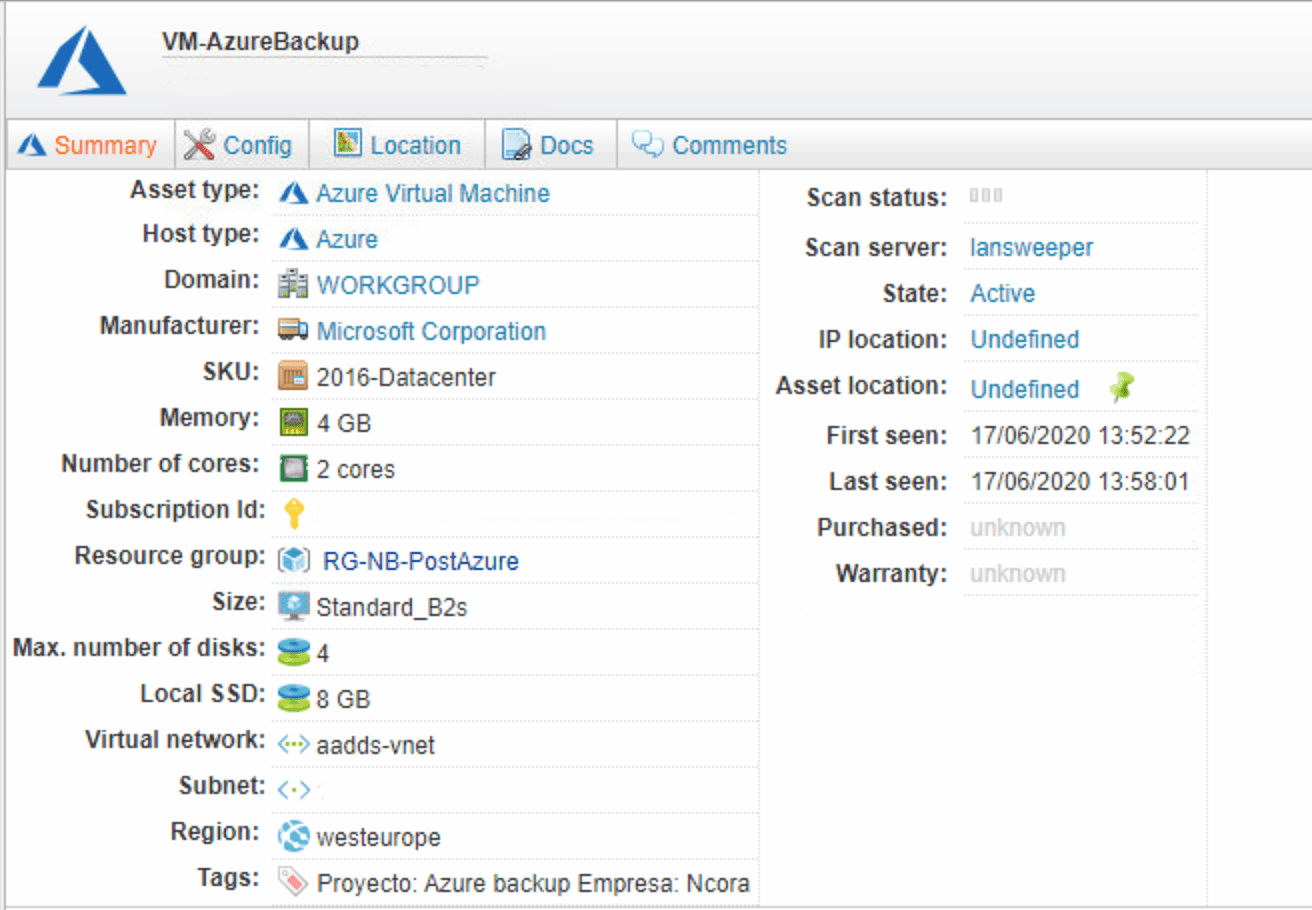Click the Active state link
The image size is (1312, 910).
click(1003, 293)
